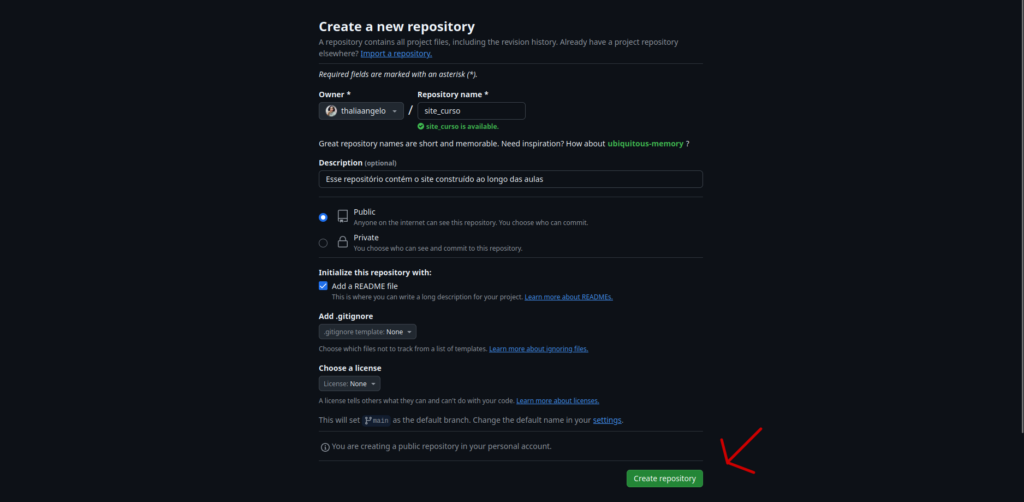Viewport: 1024px width, 502px height.
Task: Uncheck the Add a README file checkbox
Action: pos(323,286)
